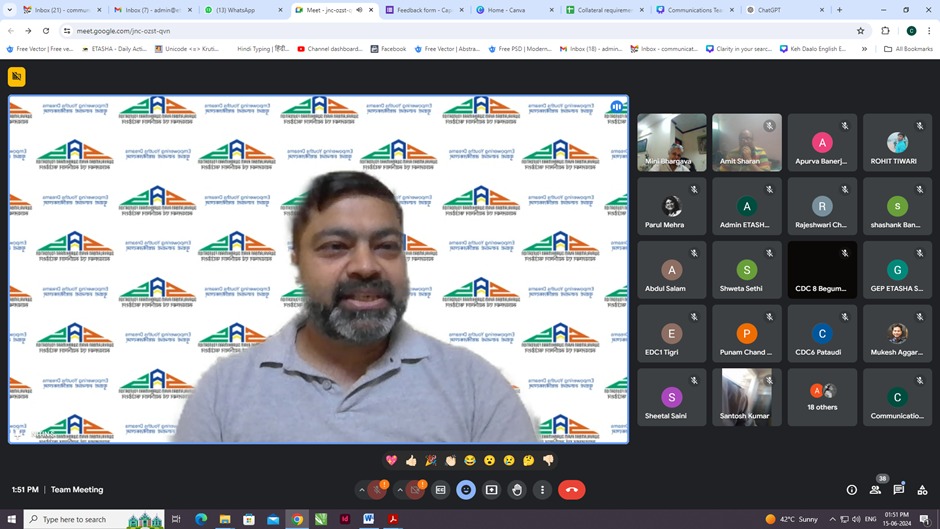
Task: Open the Windows notification center
Action: pos(925,519)
